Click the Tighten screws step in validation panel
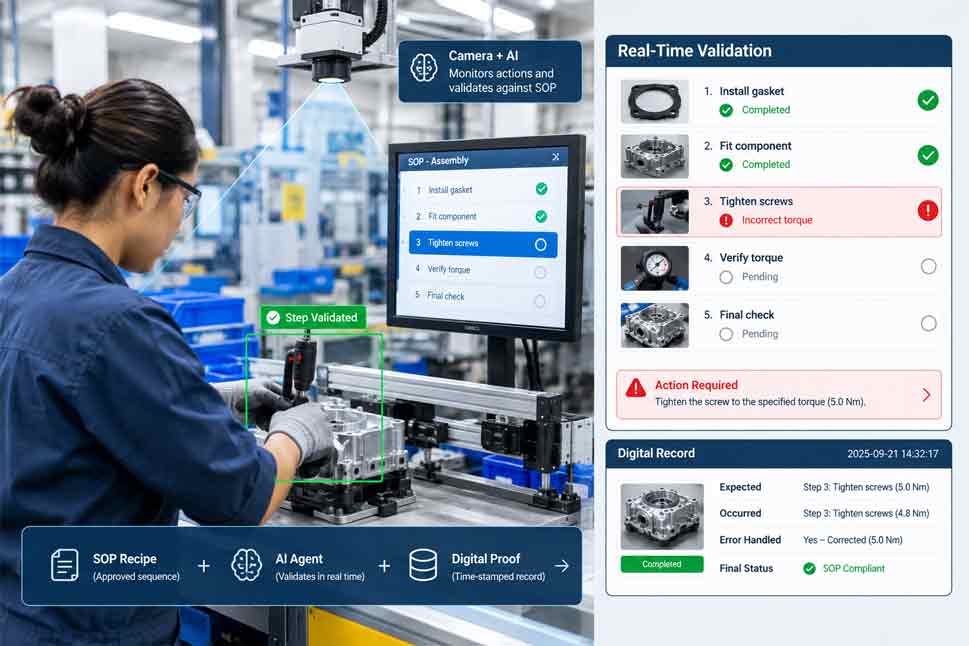Image resolution: width=969 pixels, height=646 pixels. [779, 212]
